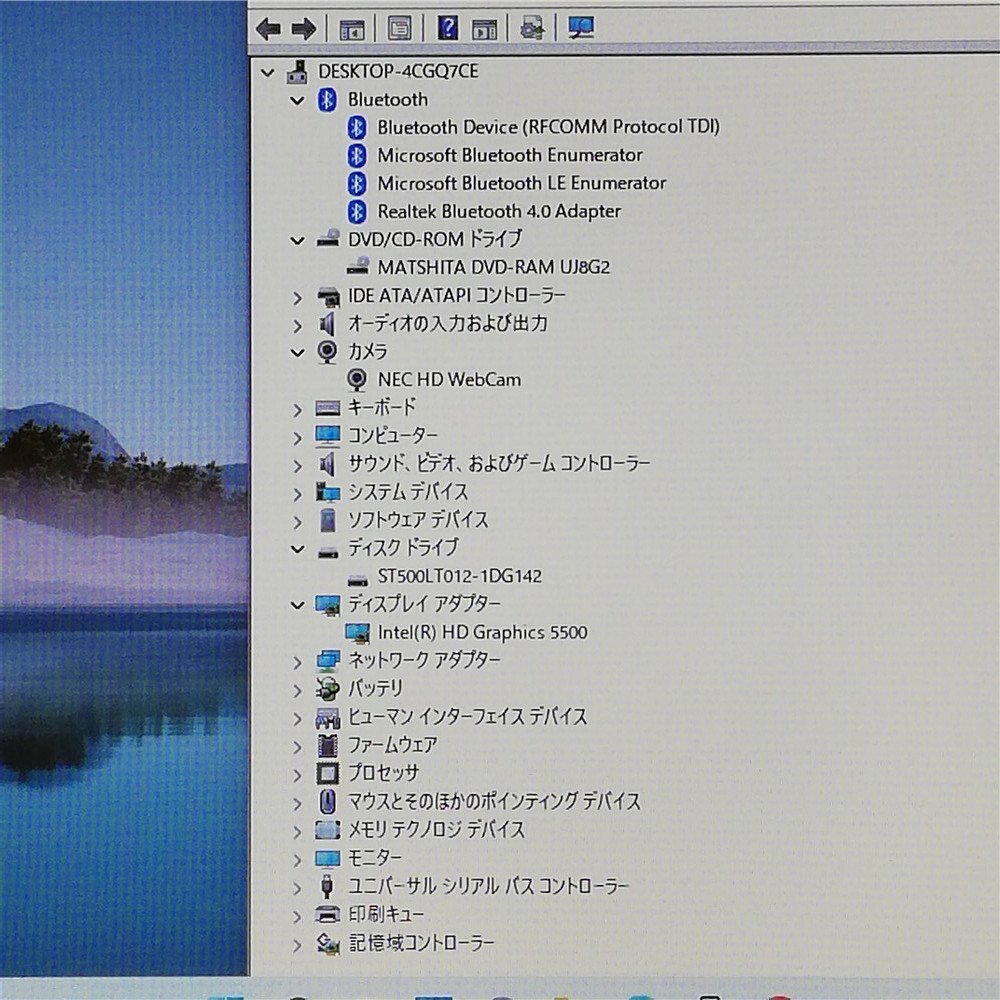The width and height of the screenshot is (1000, 1000).
Task: Select the DESKTOP-4CGQ7CE root node
Action: (x=398, y=71)
